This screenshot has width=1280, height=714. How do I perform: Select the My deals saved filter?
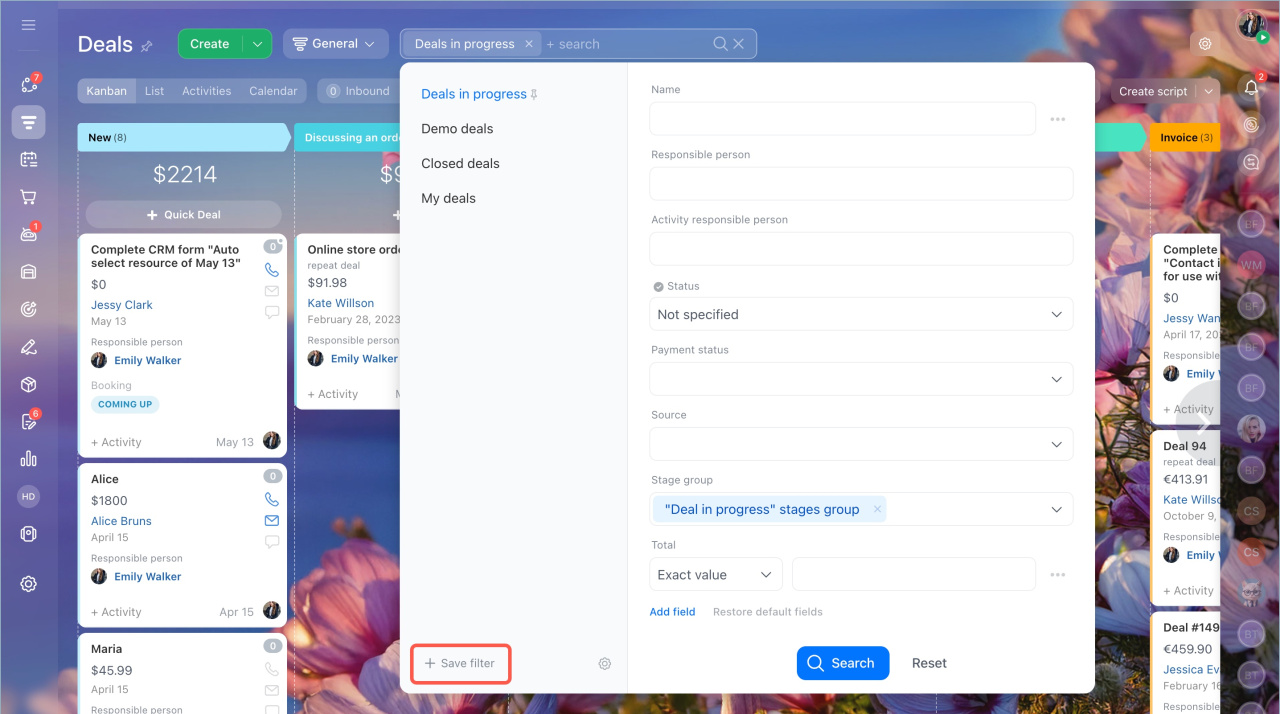(x=448, y=199)
